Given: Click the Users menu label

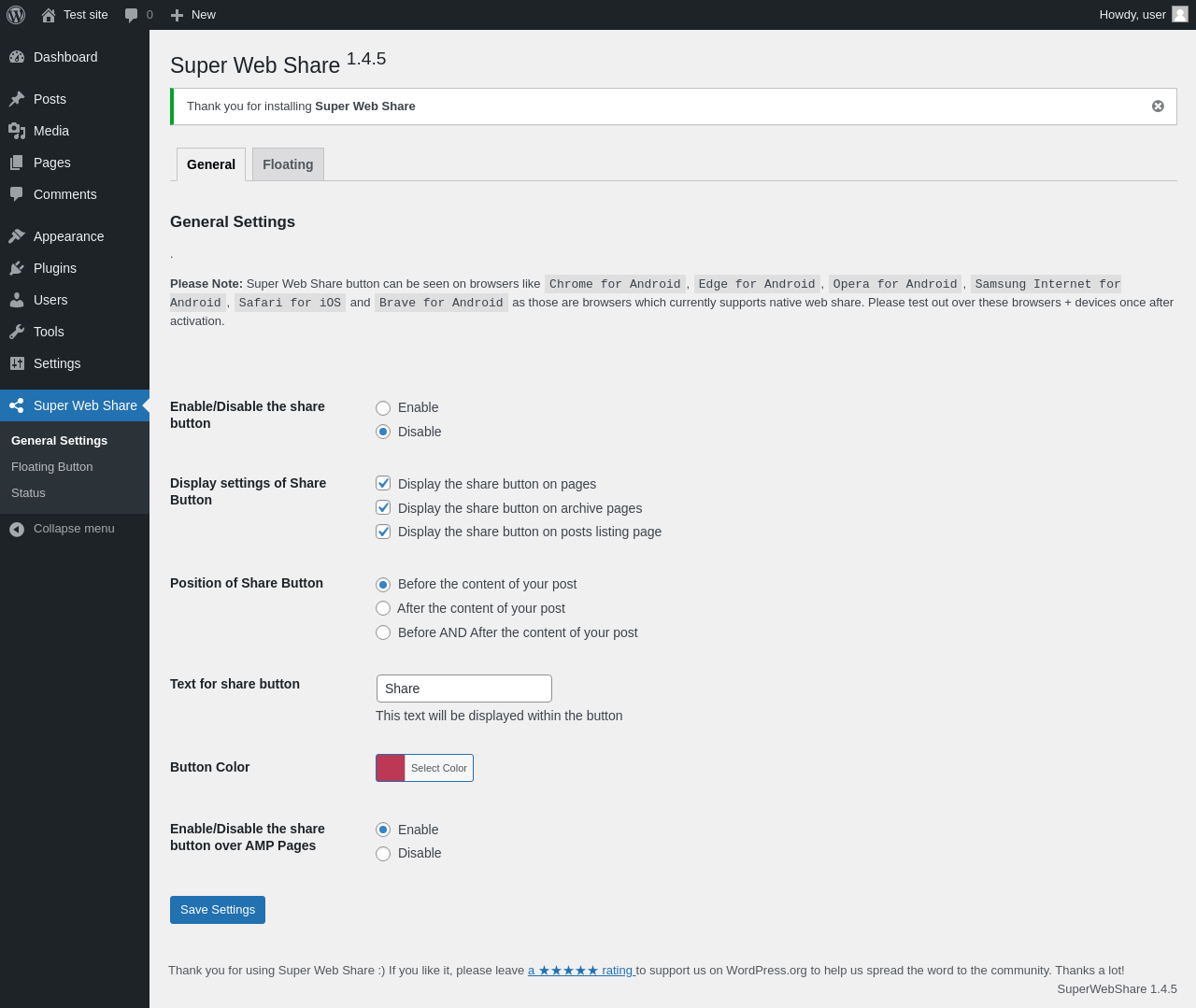Looking at the screenshot, I should [x=50, y=300].
